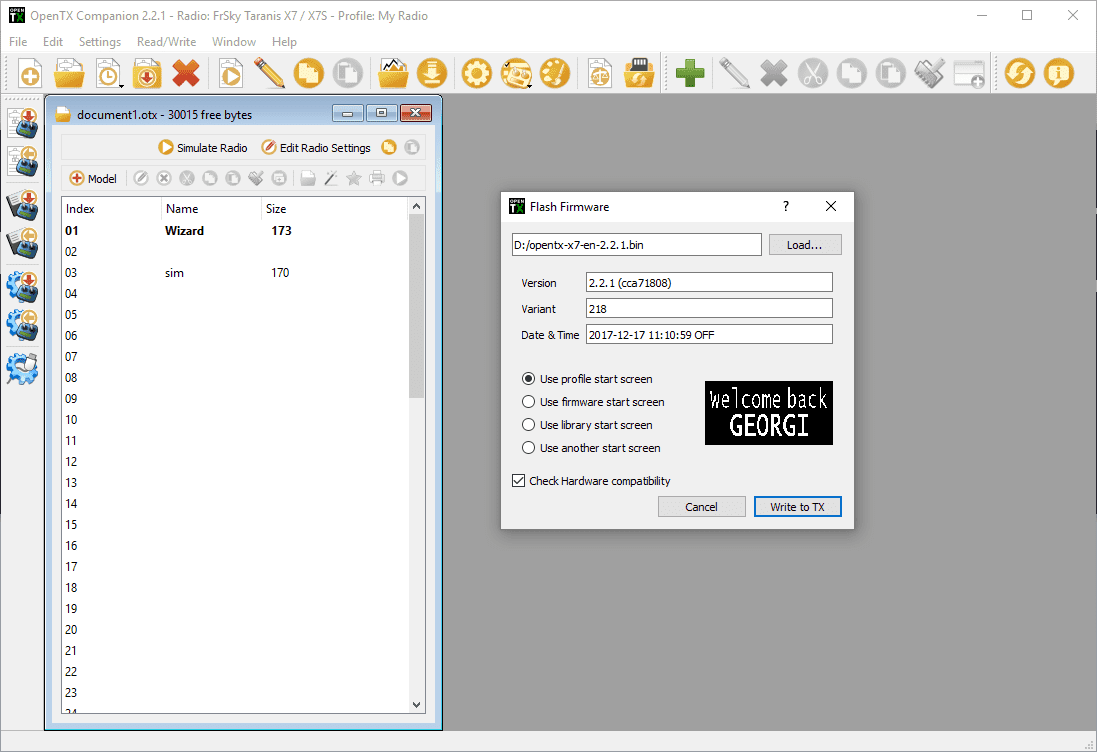
Task: Click the read firmware from radio sidebar icon
Action: [22, 243]
